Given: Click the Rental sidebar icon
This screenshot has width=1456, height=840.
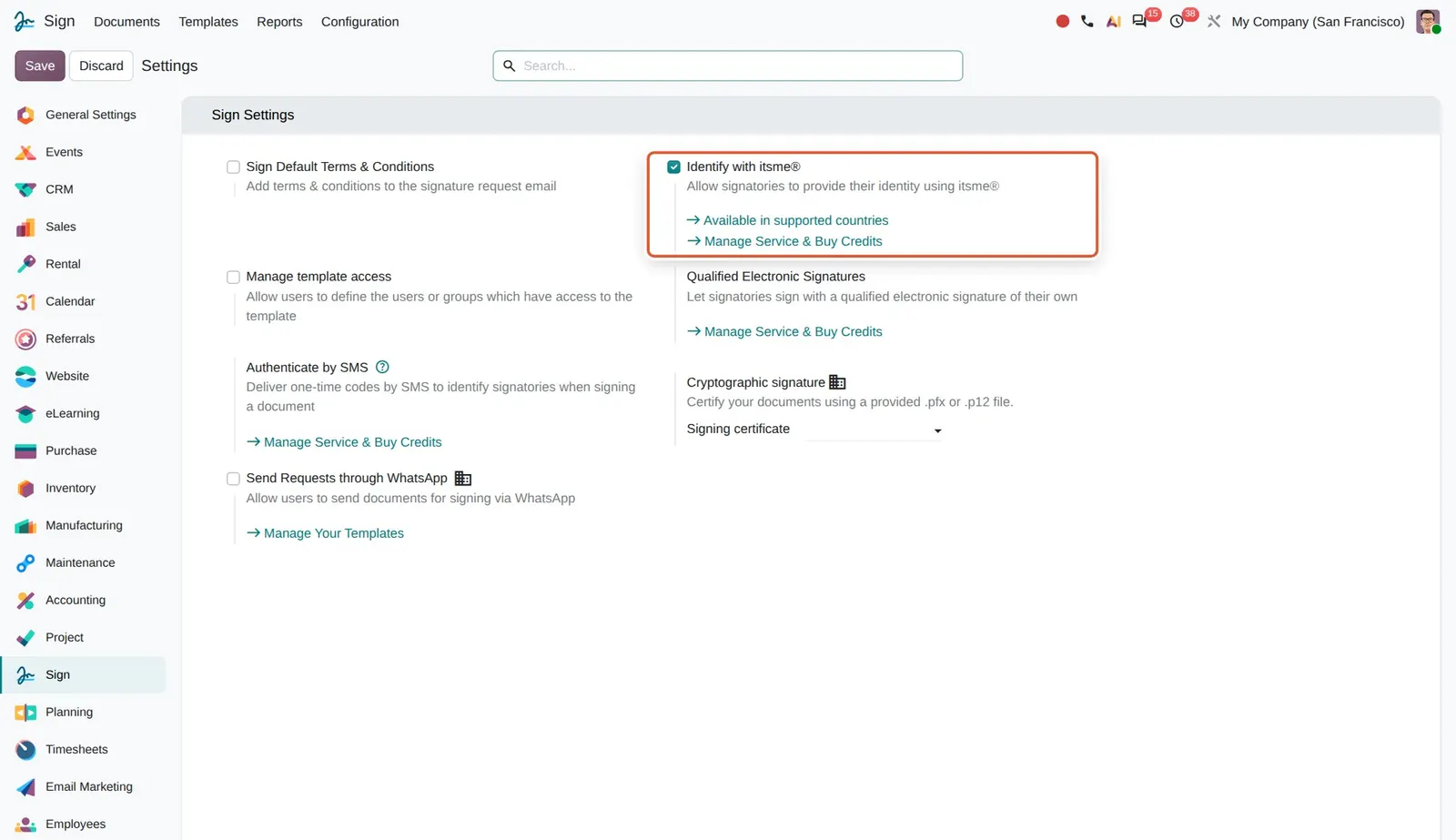Looking at the screenshot, I should point(25,264).
